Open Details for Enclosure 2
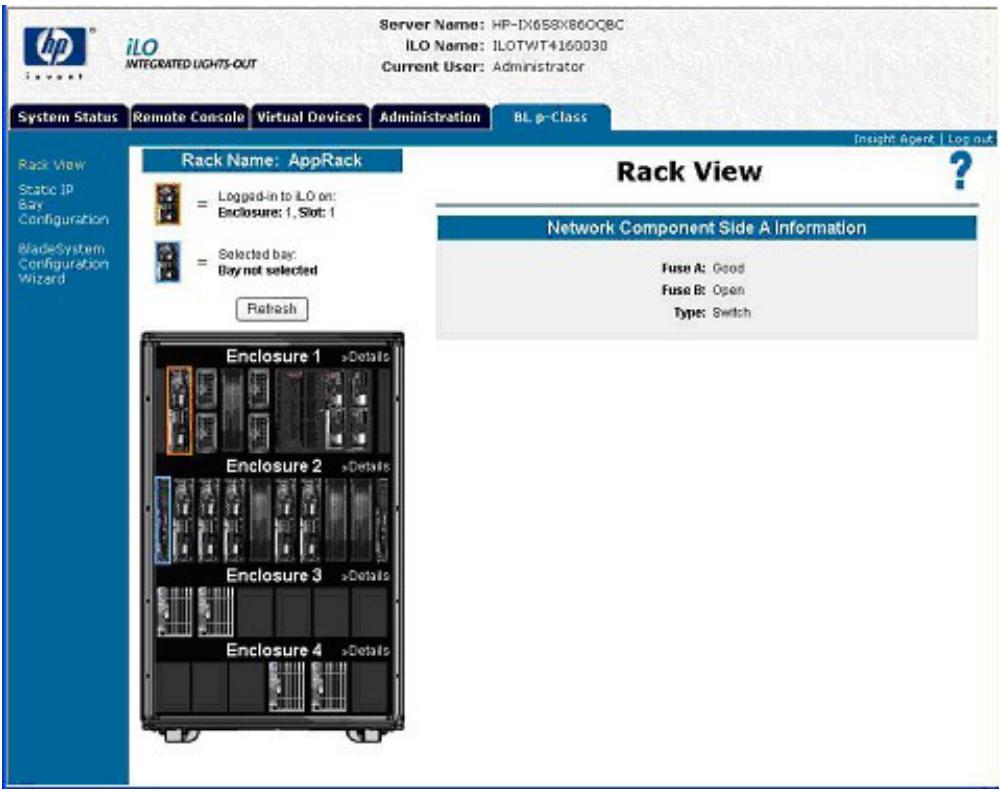 365,467
